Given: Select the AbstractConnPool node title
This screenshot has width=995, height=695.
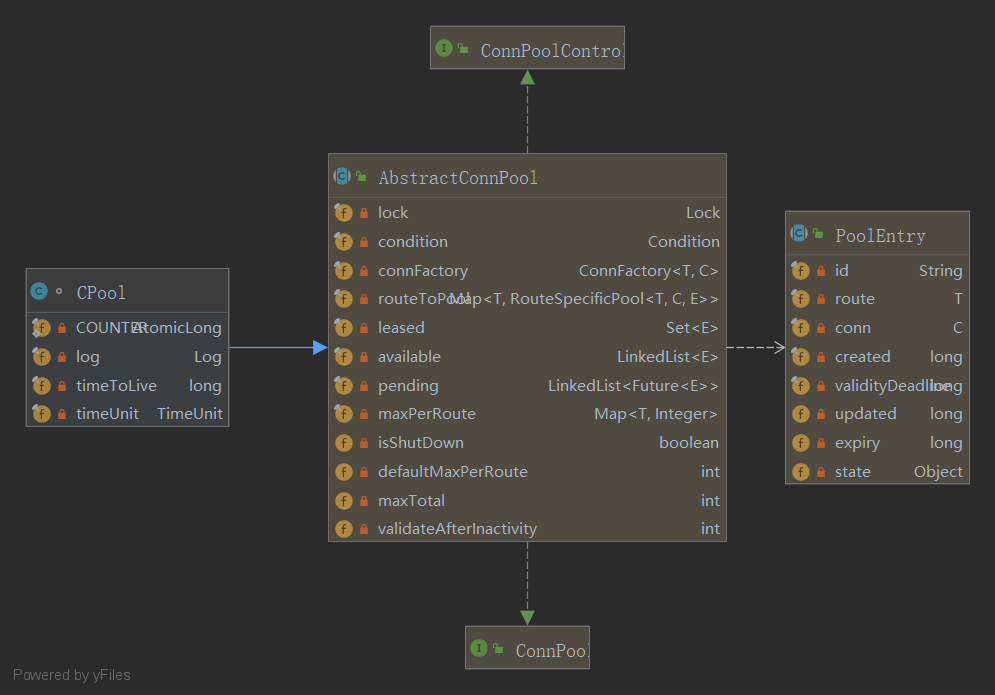Looking at the screenshot, I should click(458, 178).
